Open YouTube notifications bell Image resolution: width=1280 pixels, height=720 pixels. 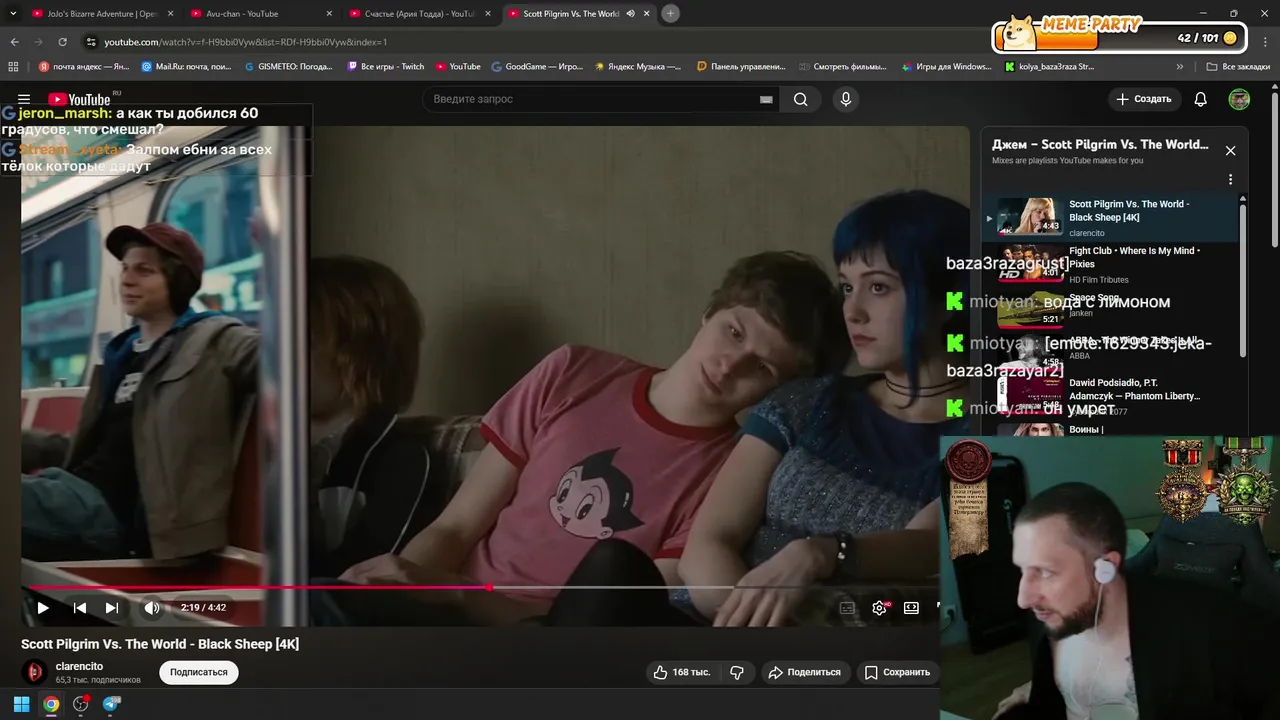coord(1201,99)
